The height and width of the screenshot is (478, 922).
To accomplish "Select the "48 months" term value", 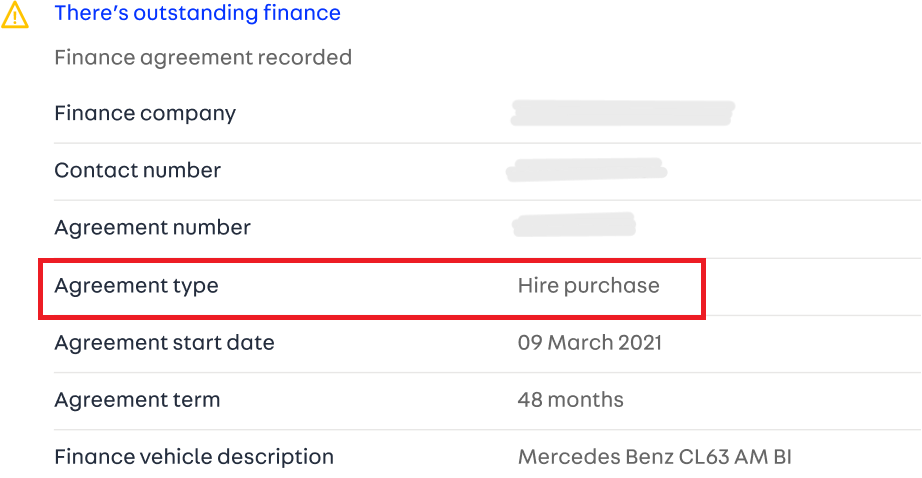I will (x=570, y=400).
